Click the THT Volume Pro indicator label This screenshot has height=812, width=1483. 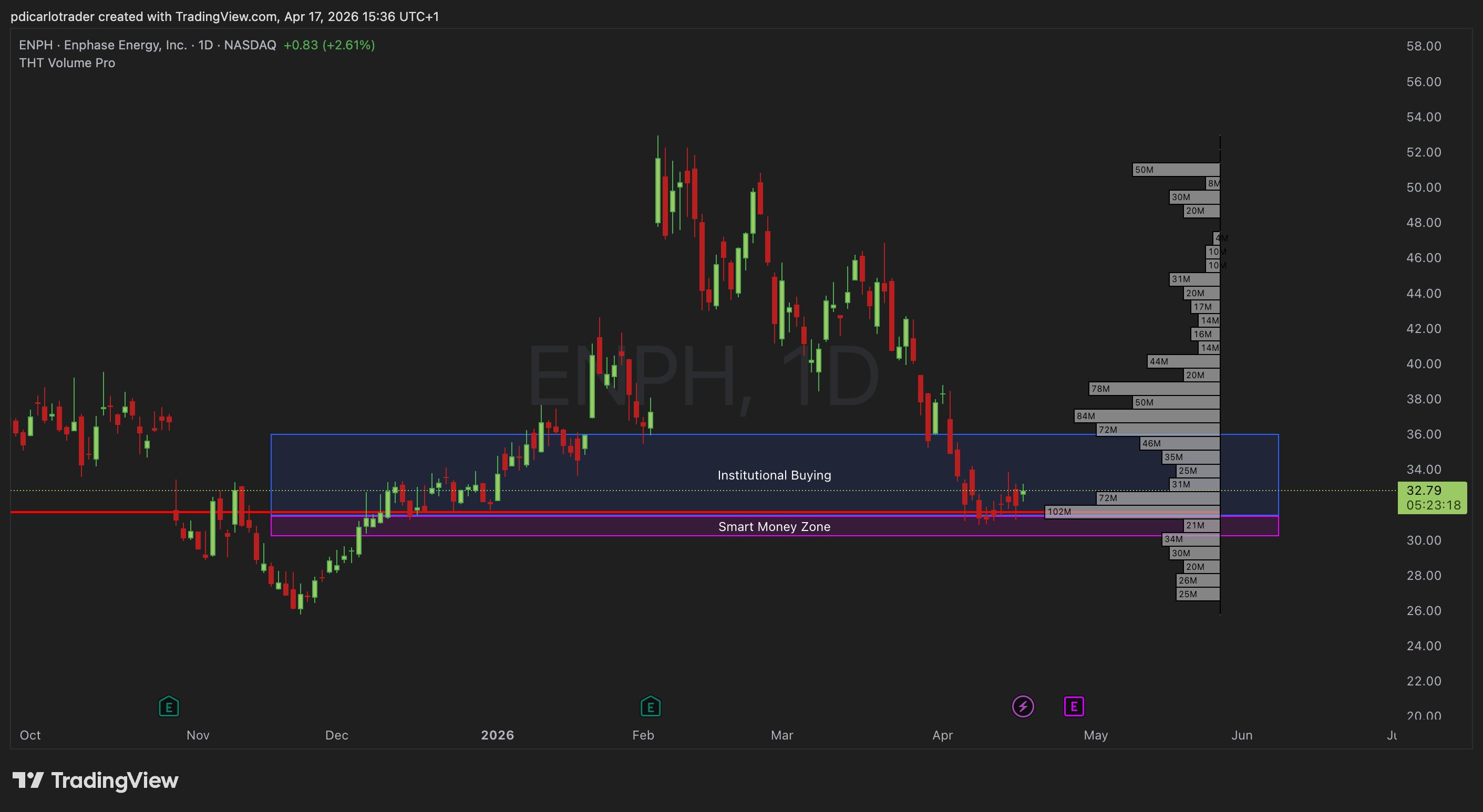(x=67, y=64)
